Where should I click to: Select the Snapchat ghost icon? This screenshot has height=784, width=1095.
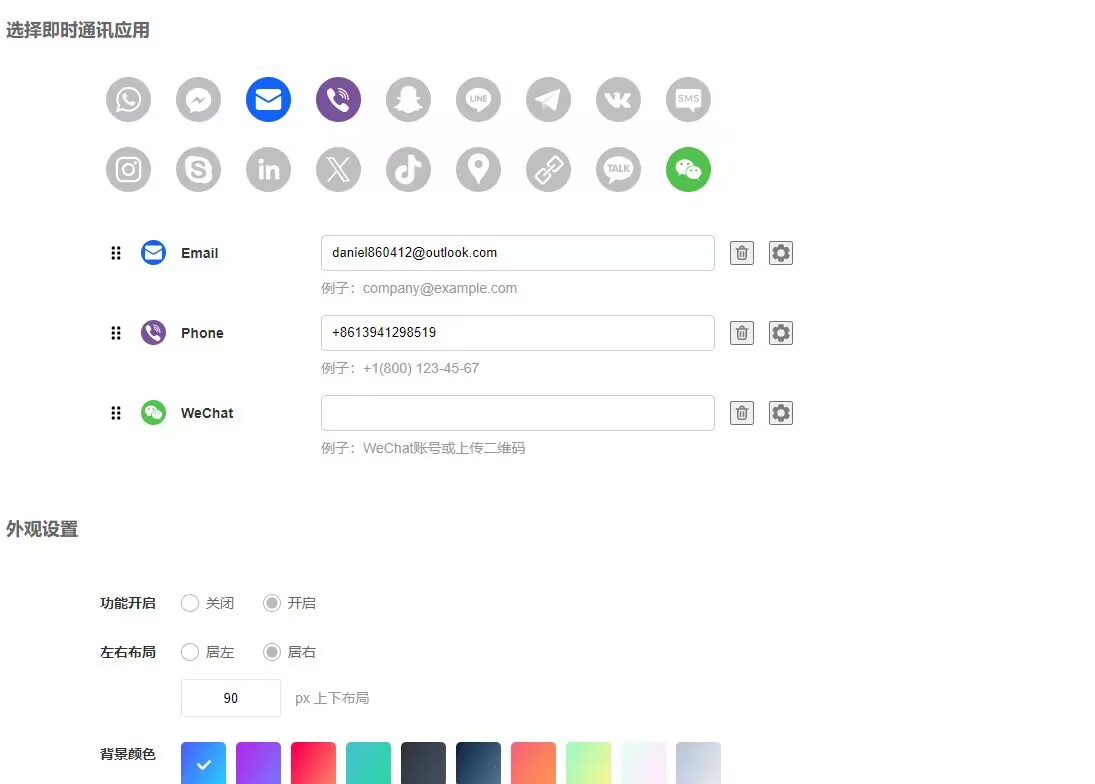(x=408, y=100)
